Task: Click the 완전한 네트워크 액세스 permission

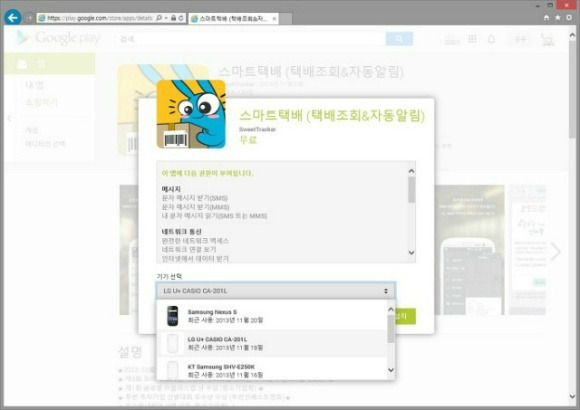Action: [x=195, y=241]
